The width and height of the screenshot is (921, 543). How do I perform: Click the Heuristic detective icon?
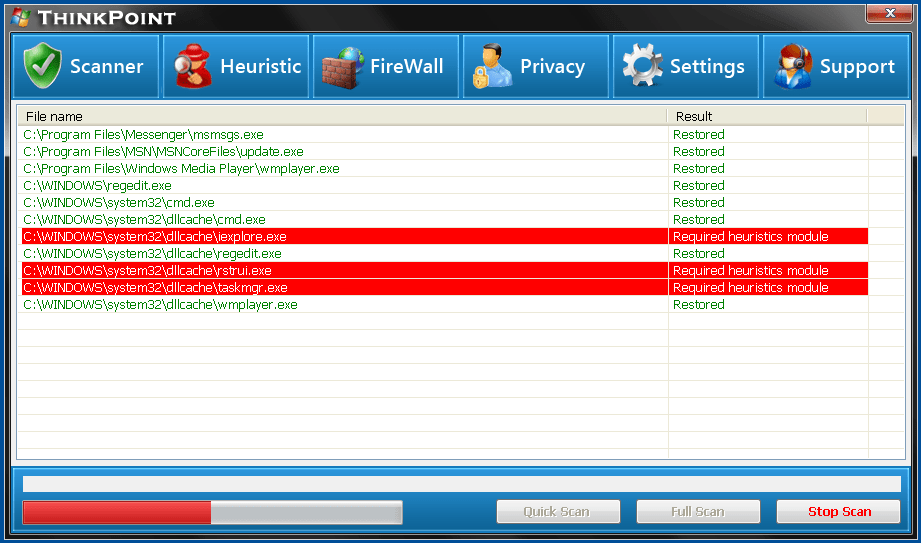click(192, 67)
